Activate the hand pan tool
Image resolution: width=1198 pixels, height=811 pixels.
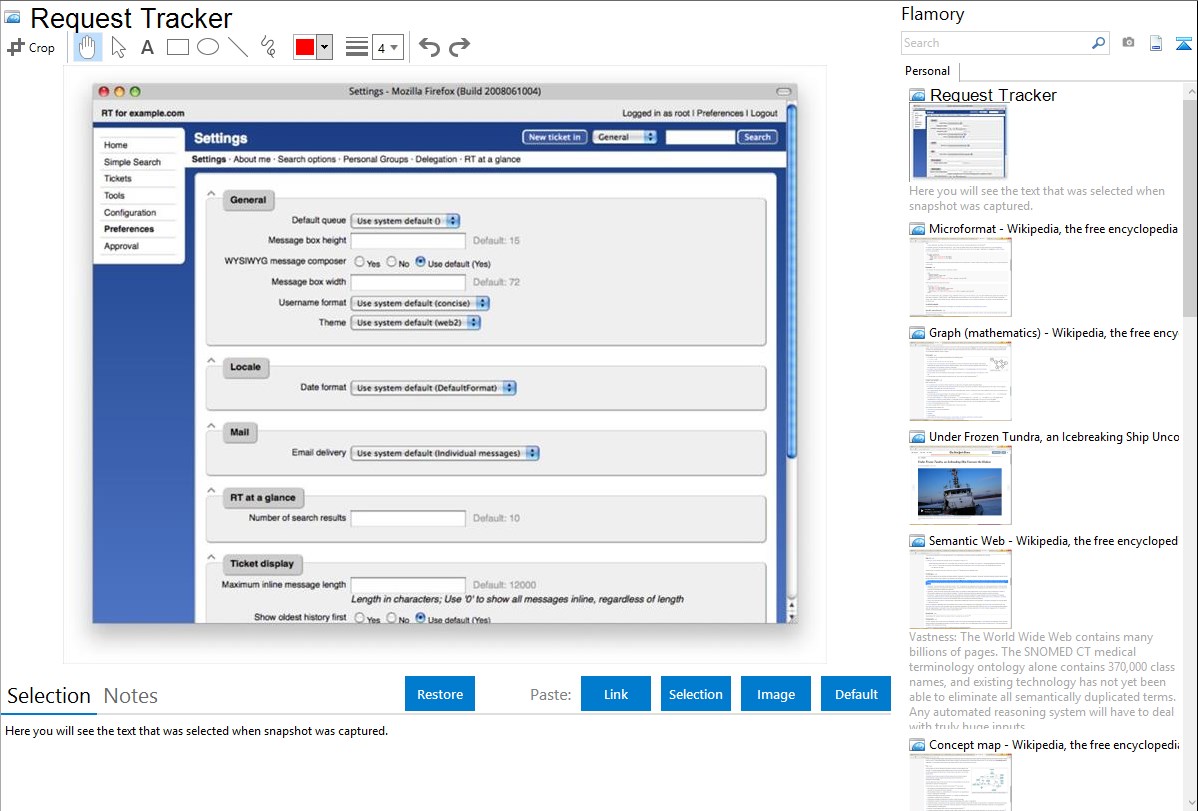pyautogui.click(x=87, y=47)
